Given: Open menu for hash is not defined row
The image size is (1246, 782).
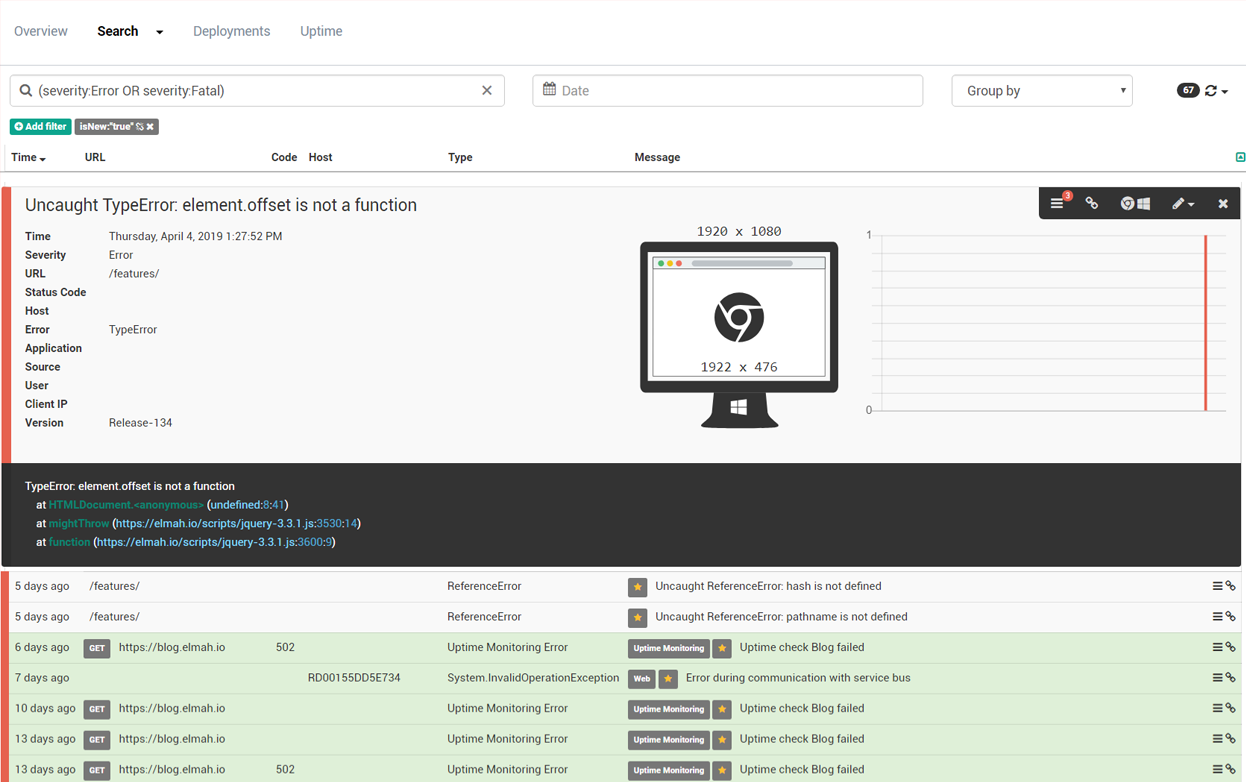Looking at the screenshot, I should pyautogui.click(x=1217, y=586).
